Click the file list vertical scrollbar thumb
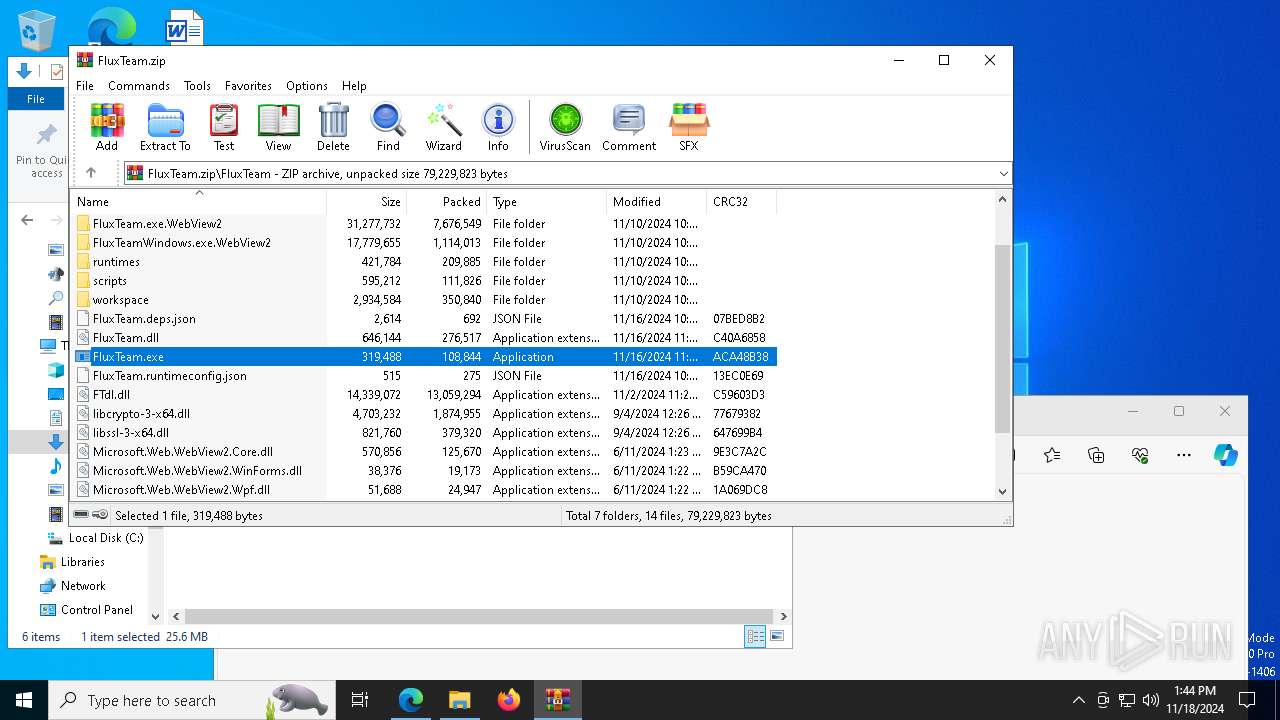Viewport: 1280px width, 720px height. pyautogui.click(x=1003, y=338)
